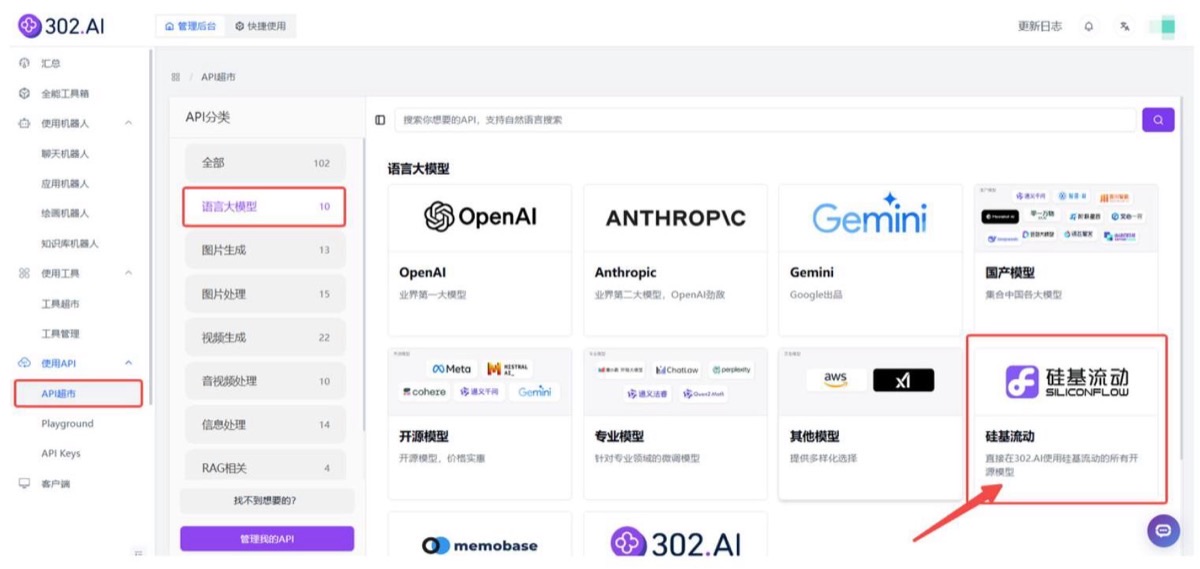This screenshot has height=569, width=1200.
Task: Collapse the 使用API sidebar group
Action: (x=128, y=363)
